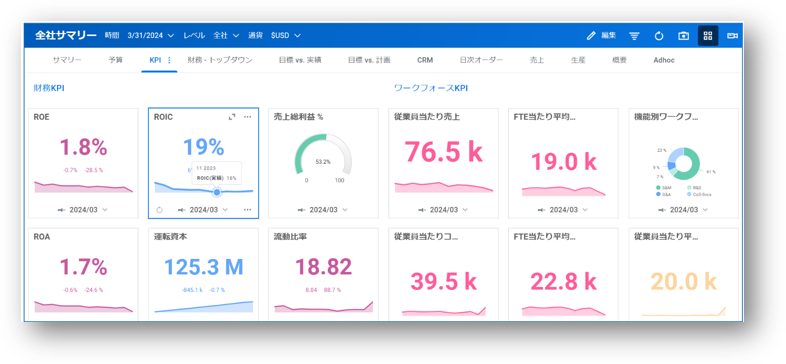The image size is (786, 364).
Task: Open the 概要 tab
Action: tap(619, 60)
